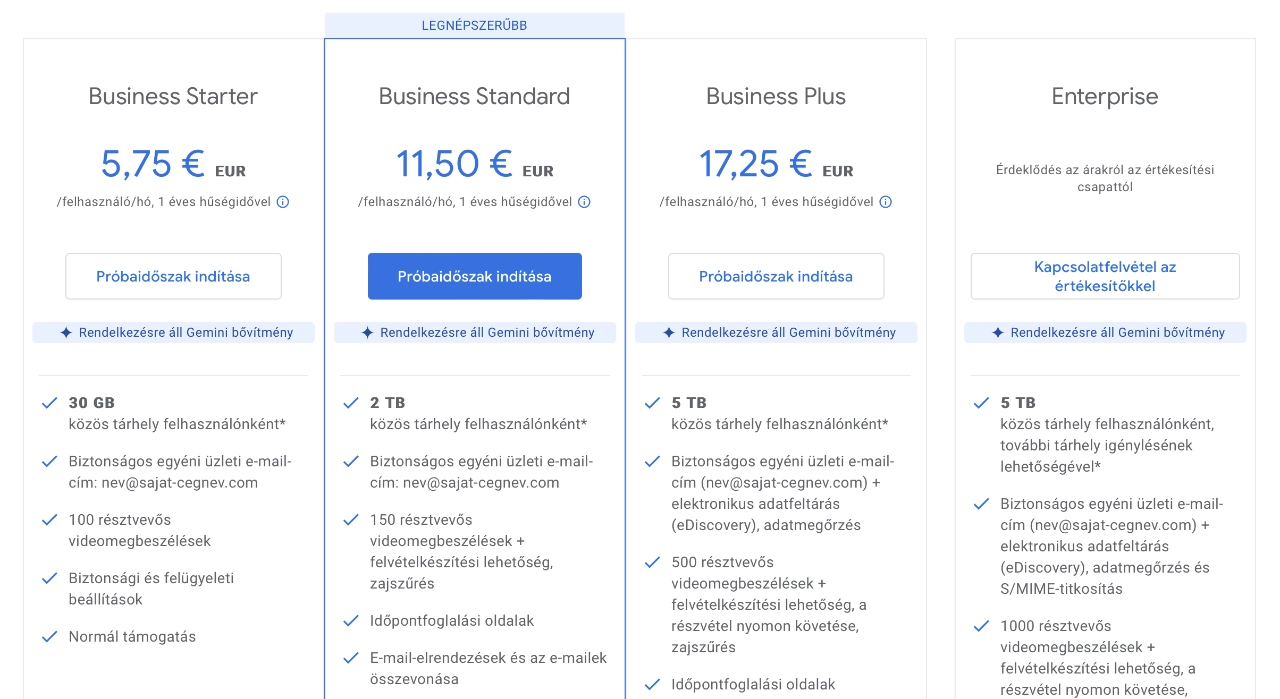Image resolution: width=1280 pixels, height=699 pixels.
Task: Click the Gemini sparkle icon in Business Standard column
Action: [367, 332]
